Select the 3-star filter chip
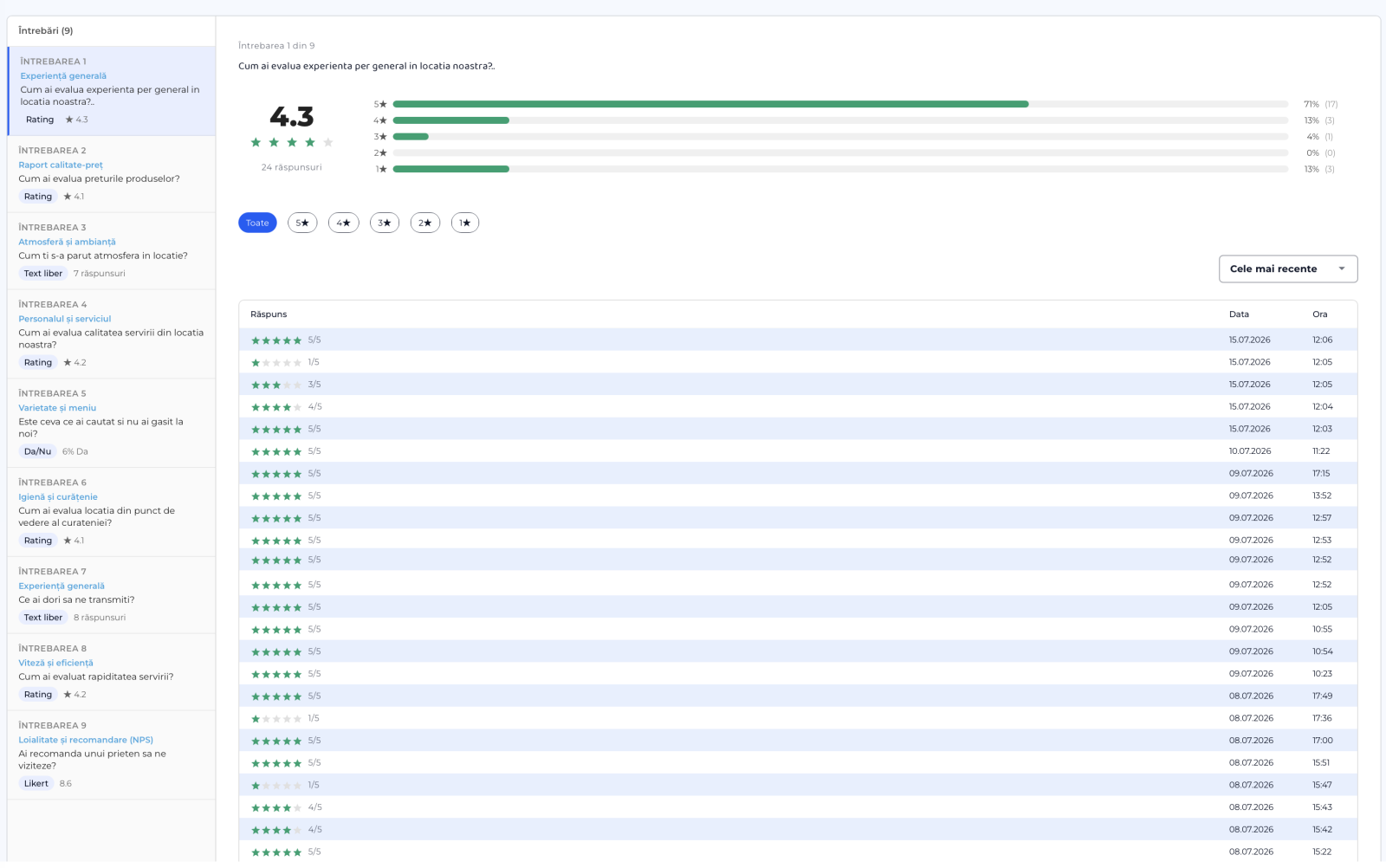The height and width of the screenshot is (868, 1386). [385, 223]
